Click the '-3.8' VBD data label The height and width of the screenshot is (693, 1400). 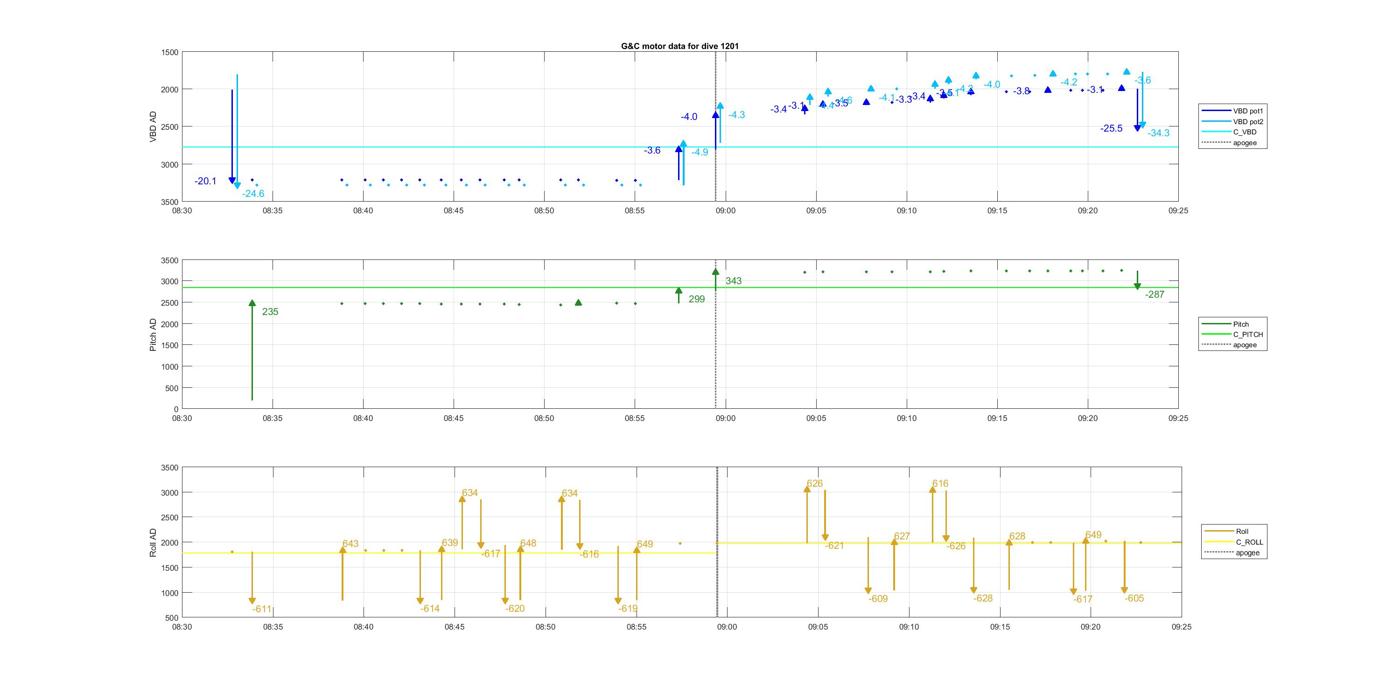click(x=1021, y=91)
